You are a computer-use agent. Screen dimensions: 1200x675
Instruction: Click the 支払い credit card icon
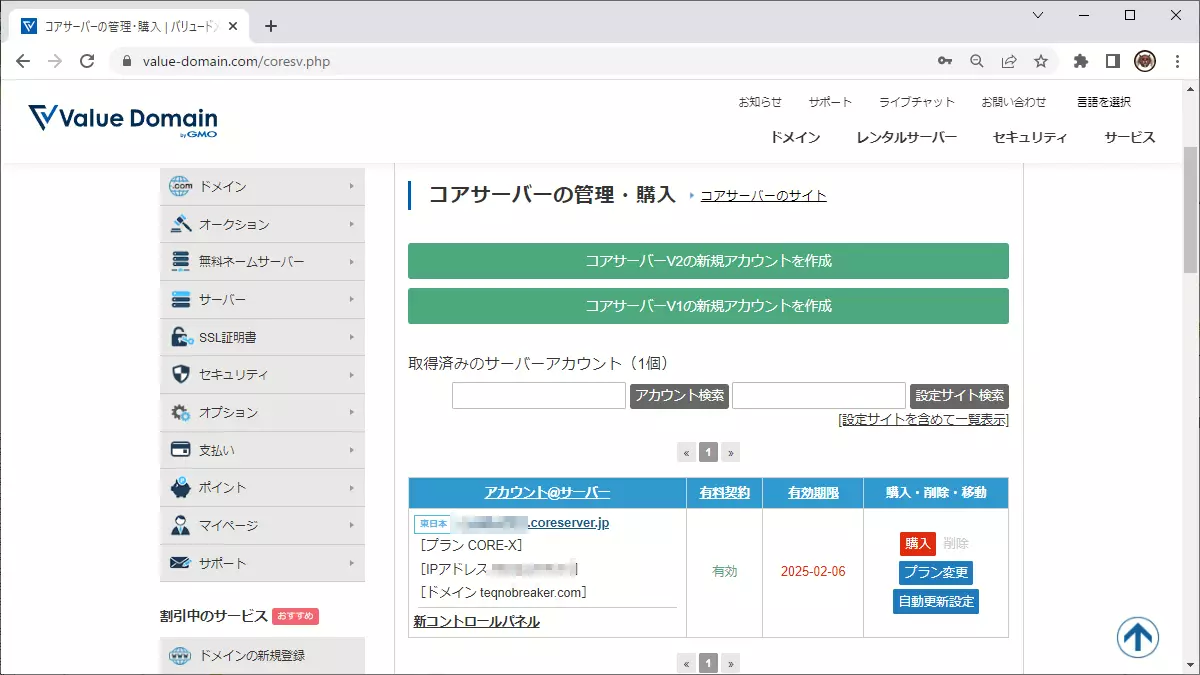click(181, 450)
